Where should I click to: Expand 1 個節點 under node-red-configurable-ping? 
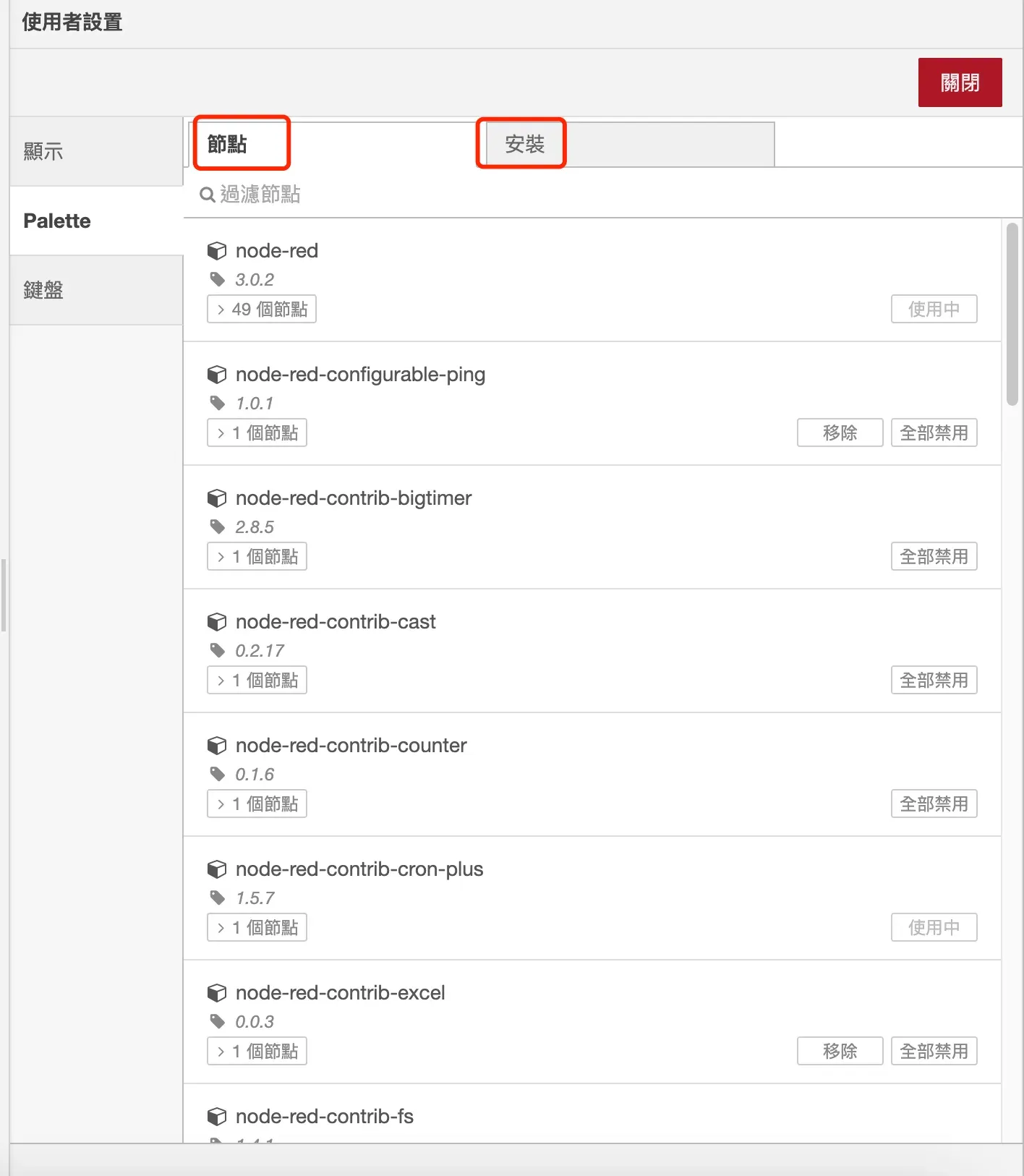(x=257, y=433)
